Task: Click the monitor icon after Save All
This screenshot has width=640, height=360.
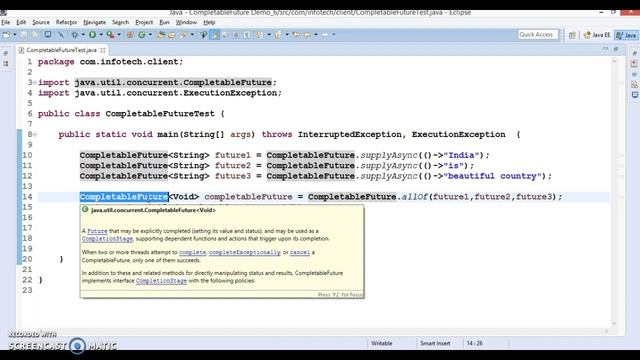Action: click(48, 35)
